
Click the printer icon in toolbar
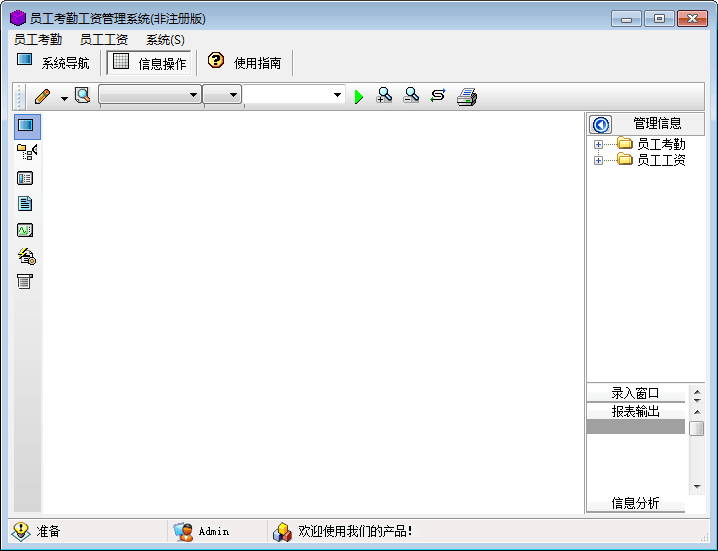(x=467, y=96)
